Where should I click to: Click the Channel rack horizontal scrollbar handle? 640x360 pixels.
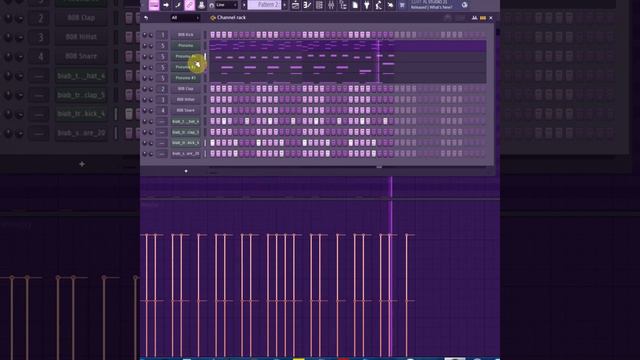379,167
